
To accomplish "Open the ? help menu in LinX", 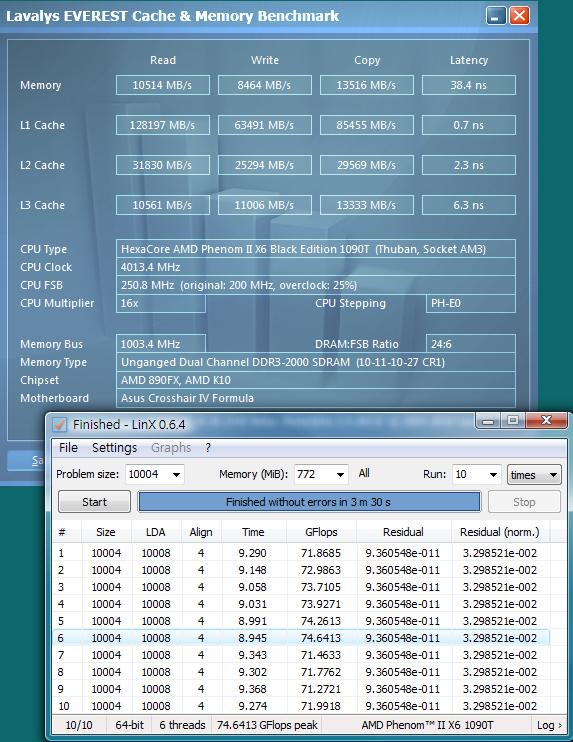I will click(x=208, y=448).
